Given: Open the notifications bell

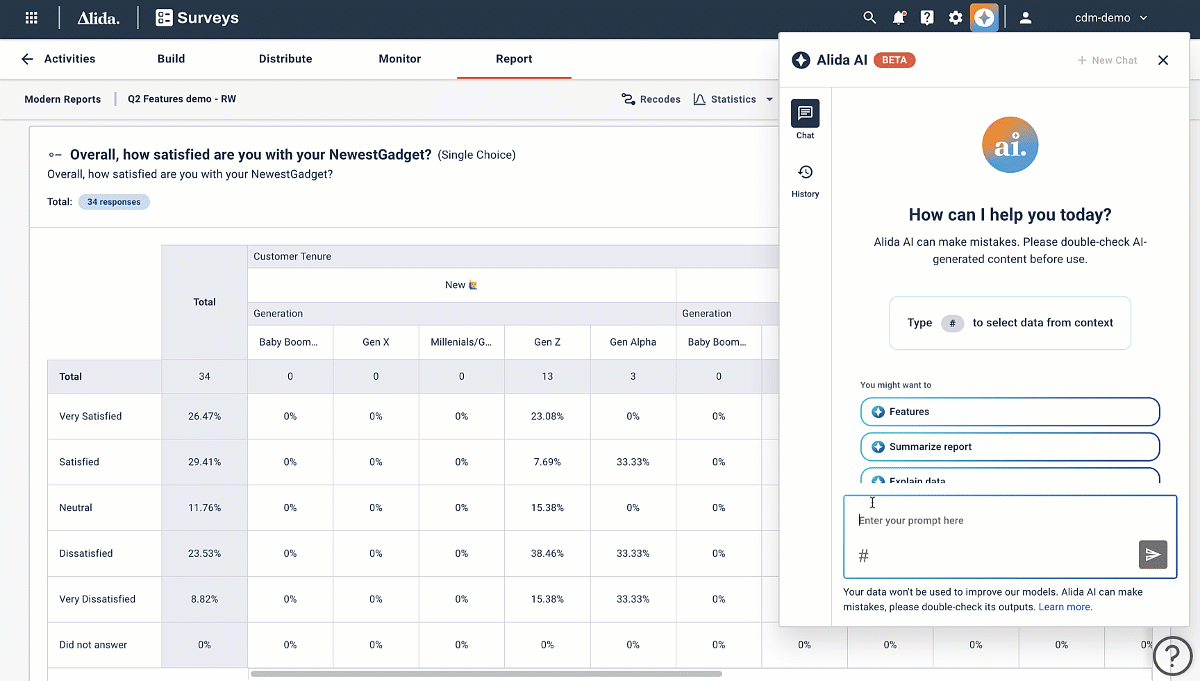Looking at the screenshot, I should coord(898,18).
